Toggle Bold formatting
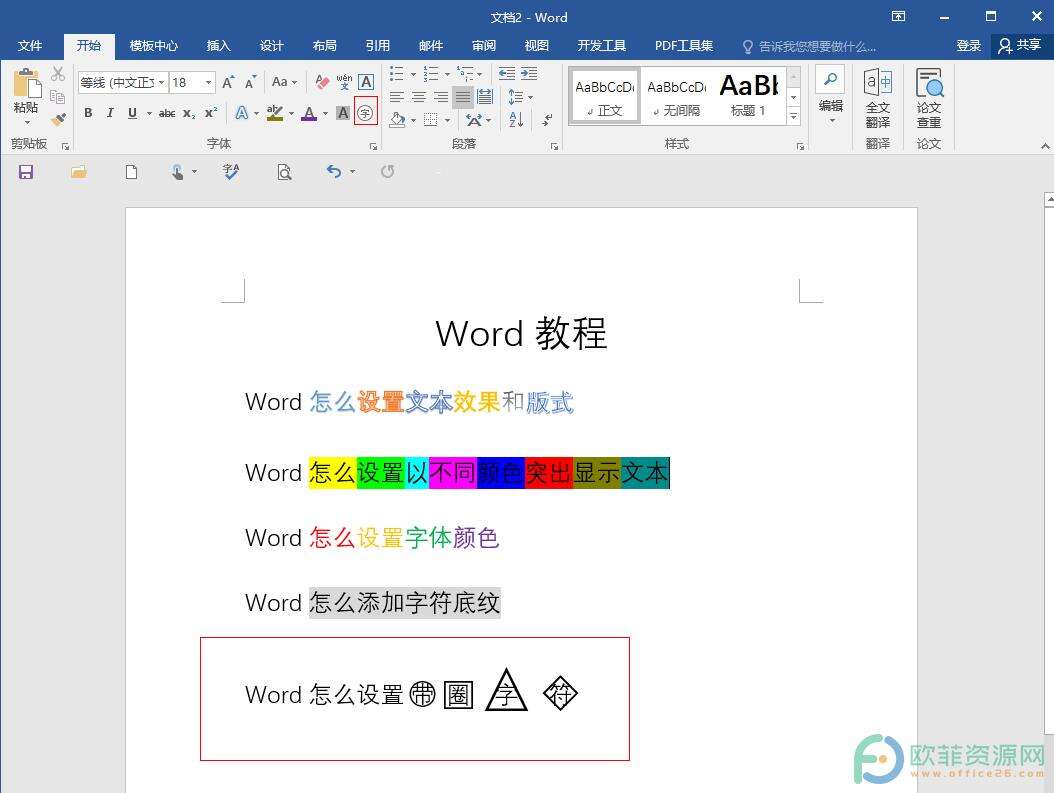Screen dimensions: 1054x793 (88, 113)
